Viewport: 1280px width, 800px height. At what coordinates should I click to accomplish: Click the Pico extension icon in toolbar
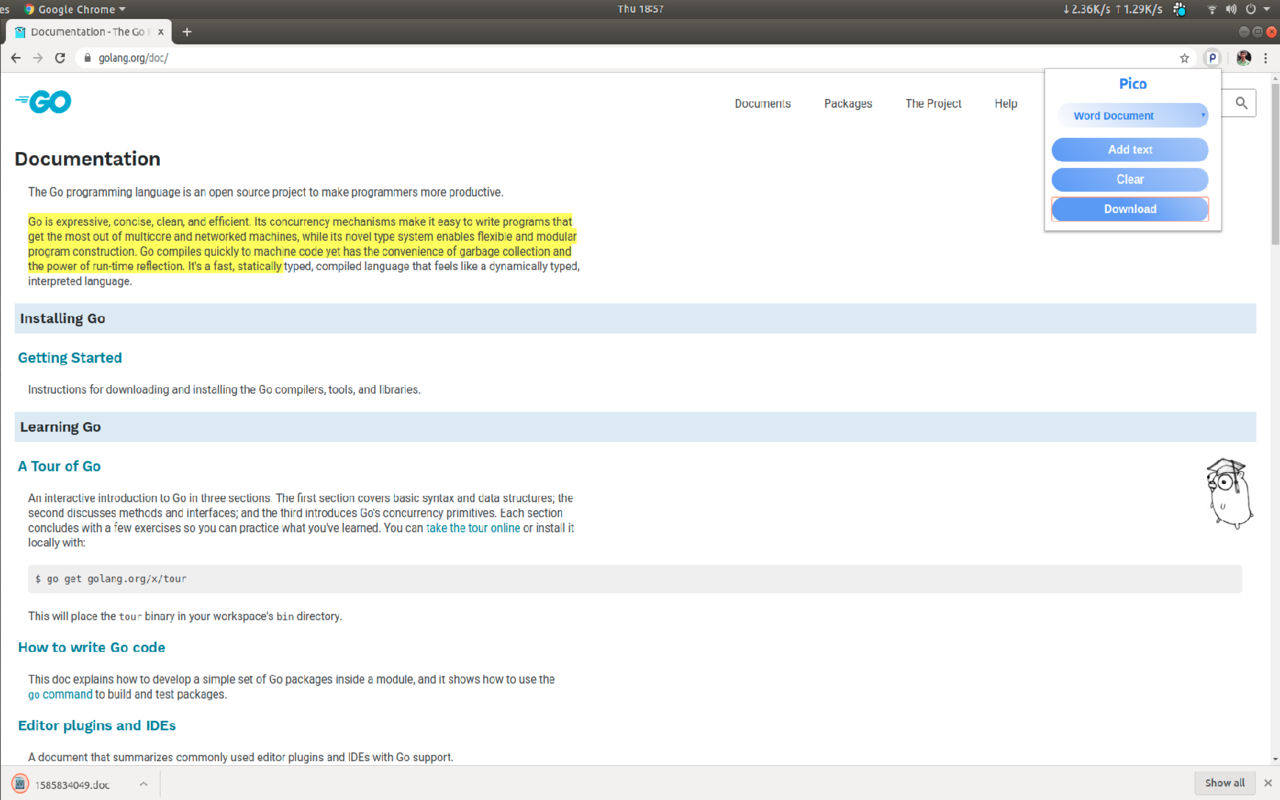(x=1212, y=58)
